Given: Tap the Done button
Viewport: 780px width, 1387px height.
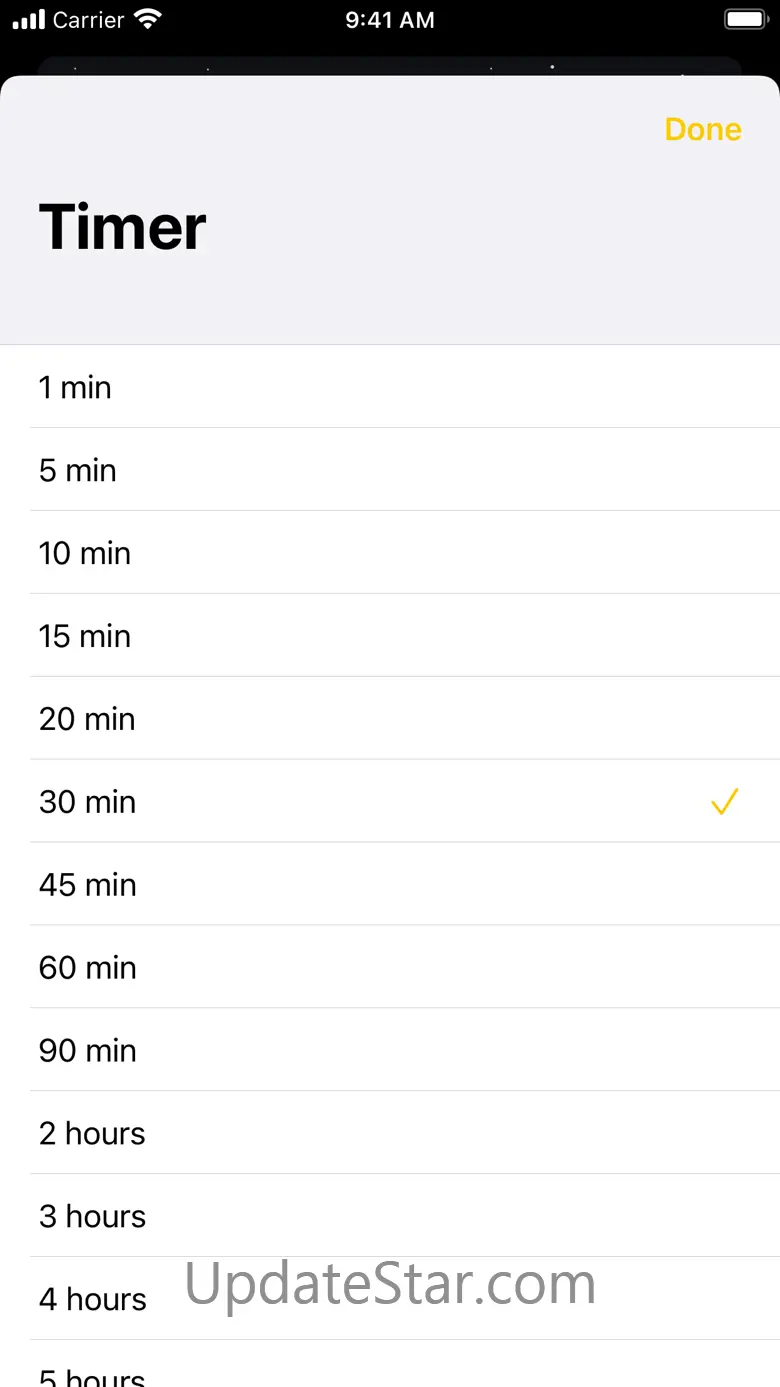Looking at the screenshot, I should point(703,130).
